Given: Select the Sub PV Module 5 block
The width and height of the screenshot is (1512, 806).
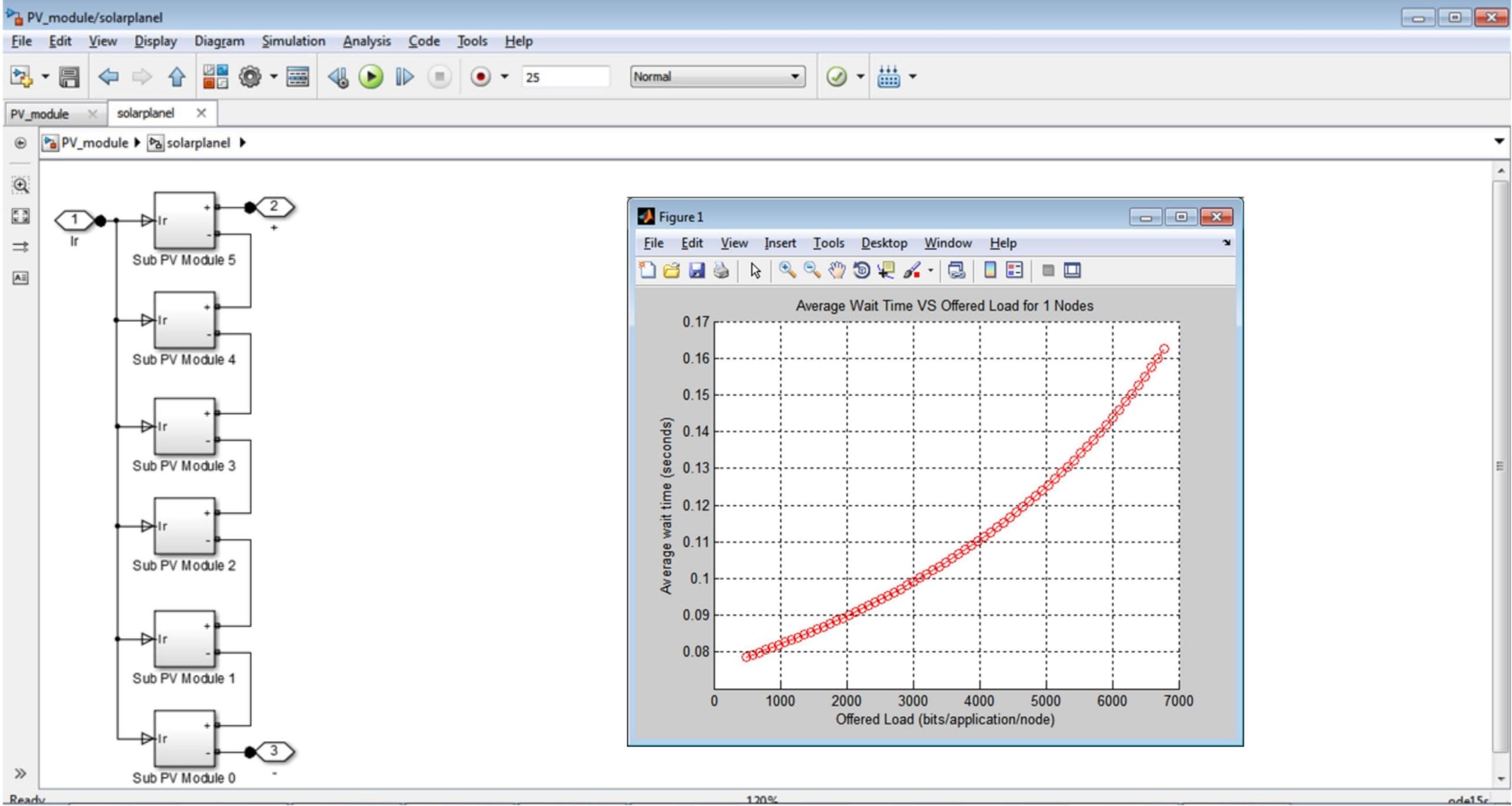Looking at the screenshot, I should (184, 220).
